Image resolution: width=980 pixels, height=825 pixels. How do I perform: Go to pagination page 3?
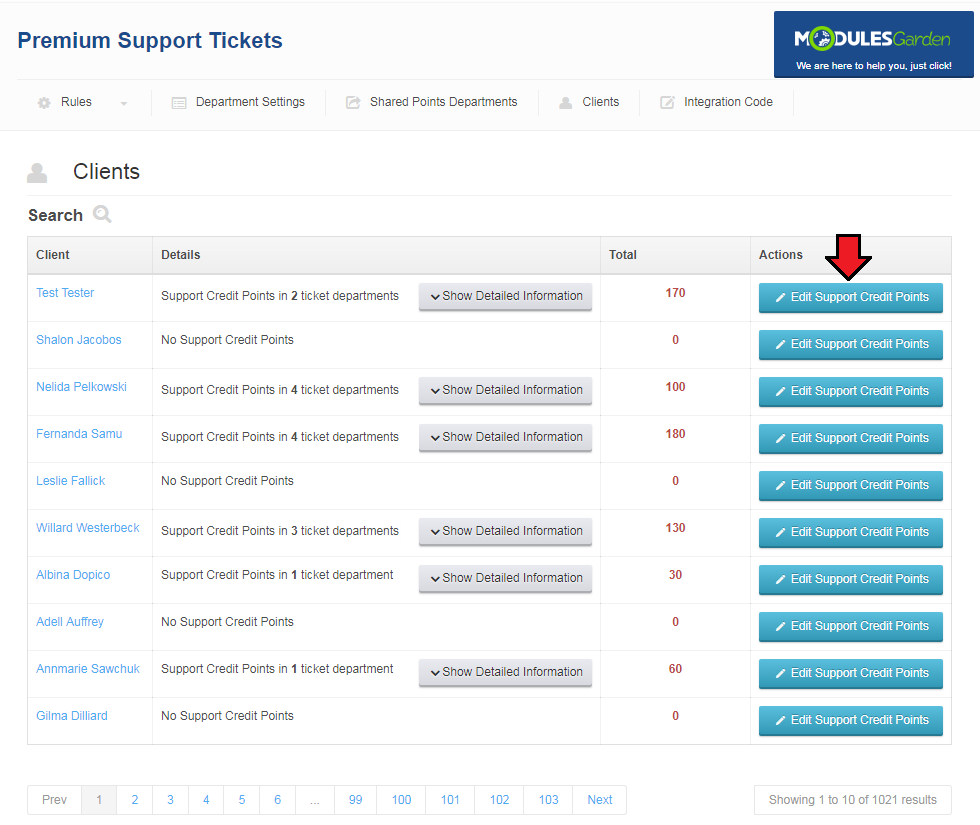click(171, 800)
